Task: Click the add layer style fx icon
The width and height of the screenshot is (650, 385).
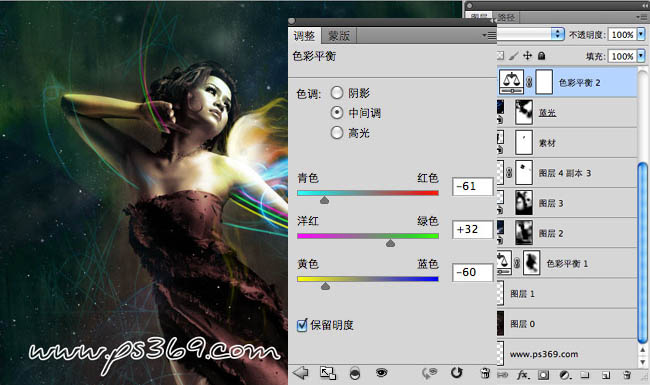Action: [x=522, y=375]
